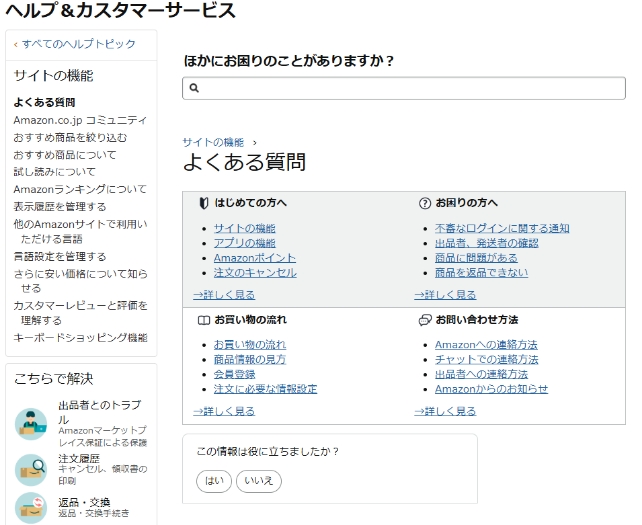This screenshot has width=642, height=525.
Task: Select よくある質問 in the sidebar
Action: 44,102
